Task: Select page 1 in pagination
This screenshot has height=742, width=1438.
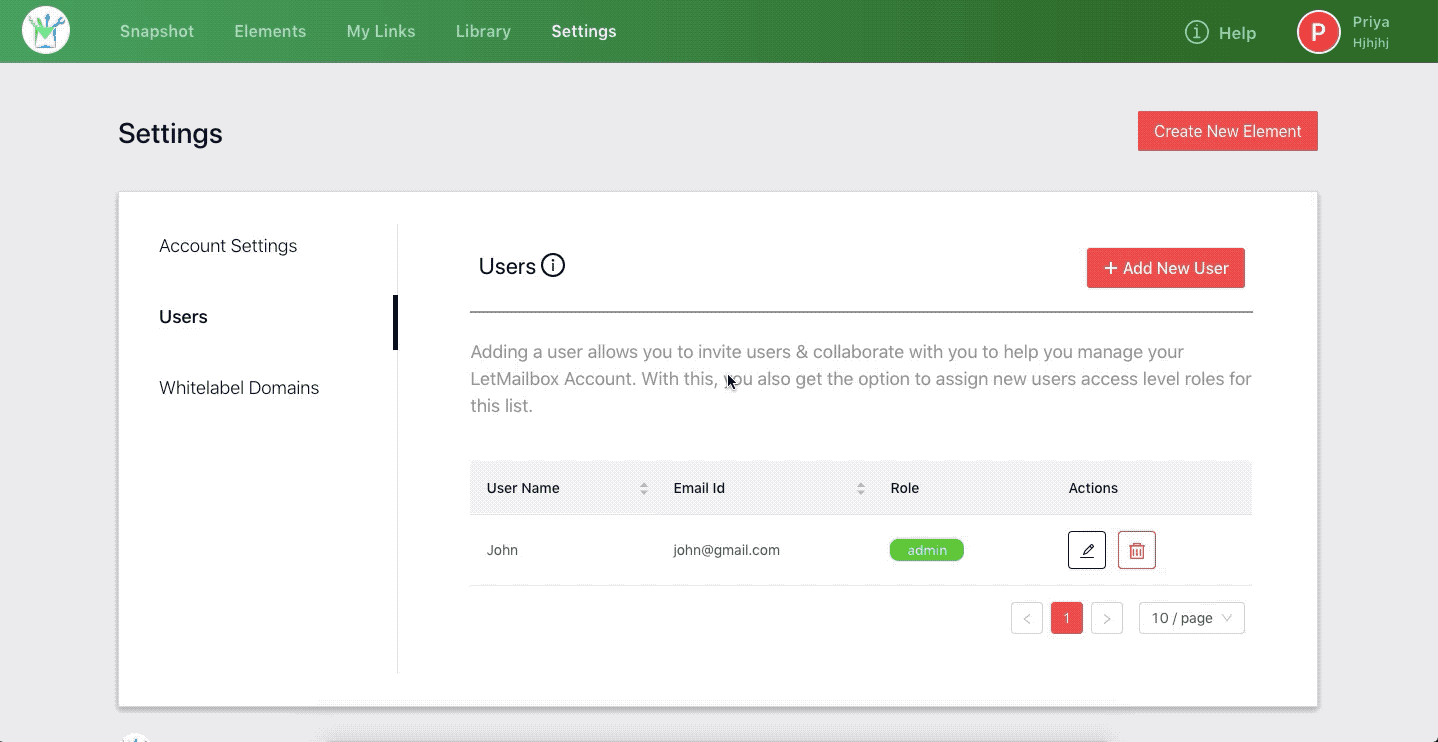Action: (x=1067, y=618)
